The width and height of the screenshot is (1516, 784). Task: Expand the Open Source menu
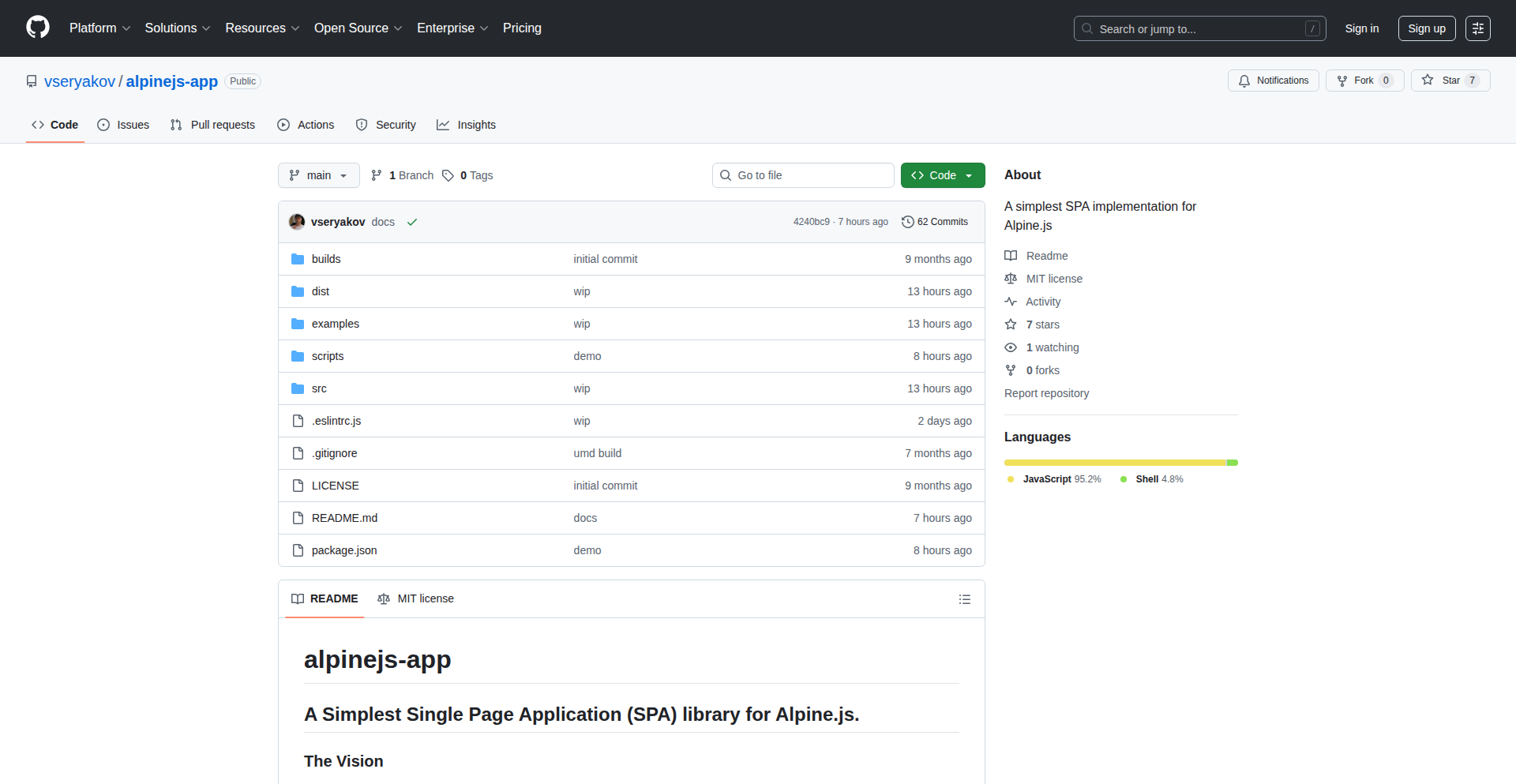tap(358, 28)
